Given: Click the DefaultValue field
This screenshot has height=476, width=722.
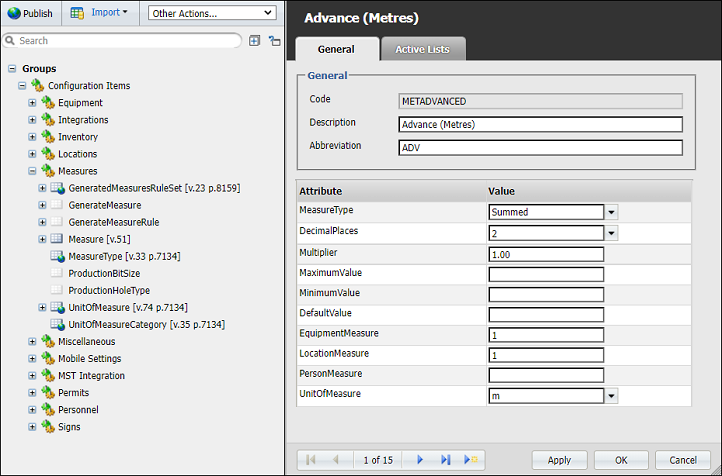Looking at the screenshot, I should 546,315.
